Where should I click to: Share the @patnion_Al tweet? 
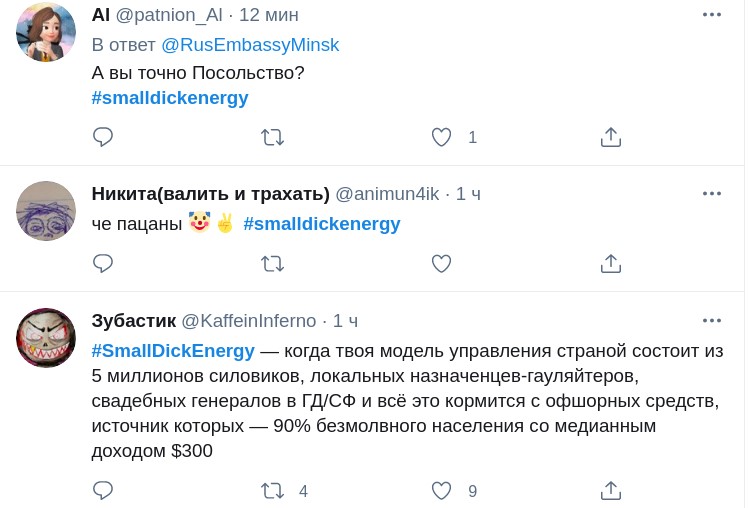[x=611, y=137]
